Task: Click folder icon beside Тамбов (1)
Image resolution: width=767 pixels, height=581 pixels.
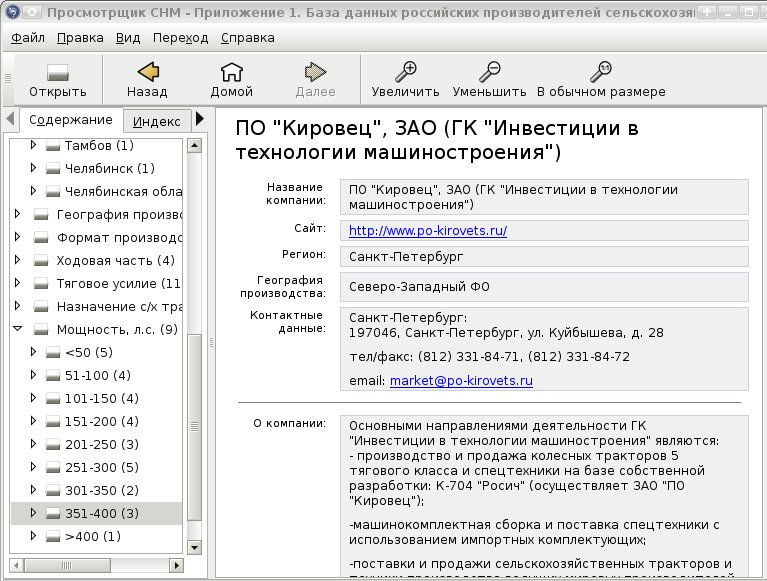Action: coord(53,146)
